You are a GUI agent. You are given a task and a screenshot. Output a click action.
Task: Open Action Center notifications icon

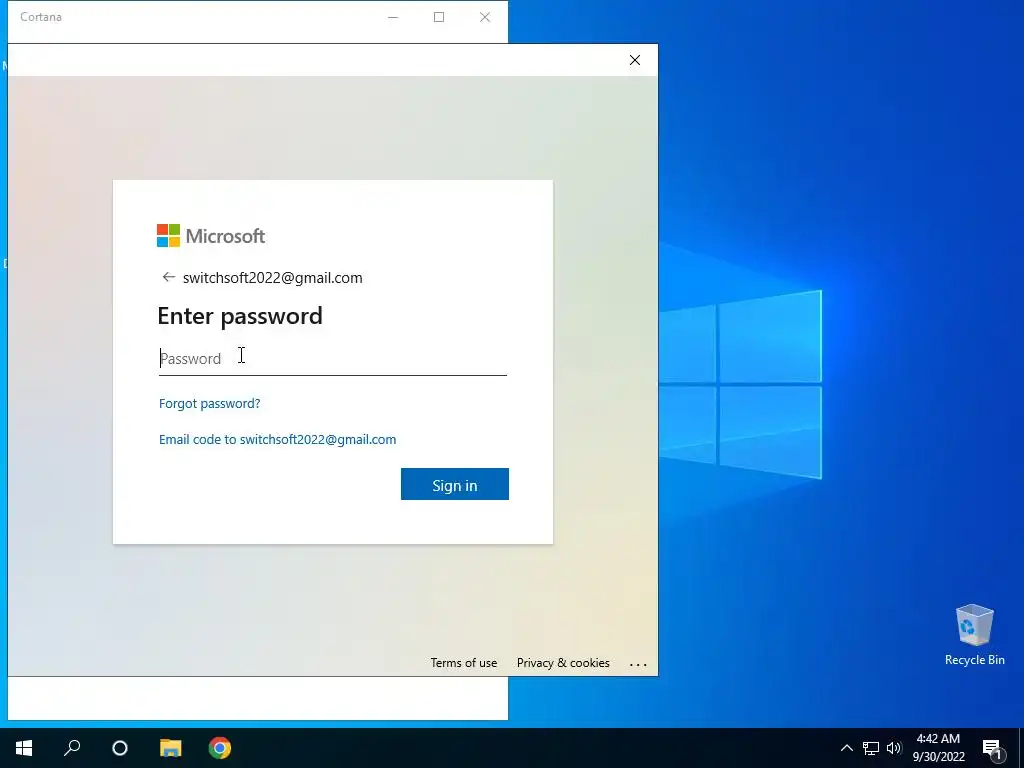tap(993, 748)
